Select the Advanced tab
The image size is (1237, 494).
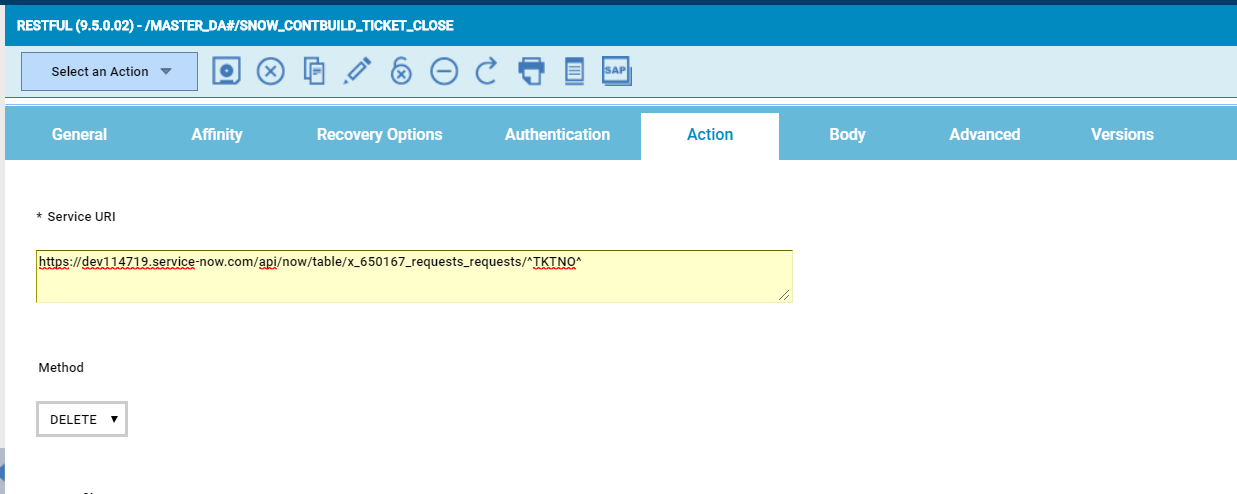pyautogui.click(x=984, y=135)
